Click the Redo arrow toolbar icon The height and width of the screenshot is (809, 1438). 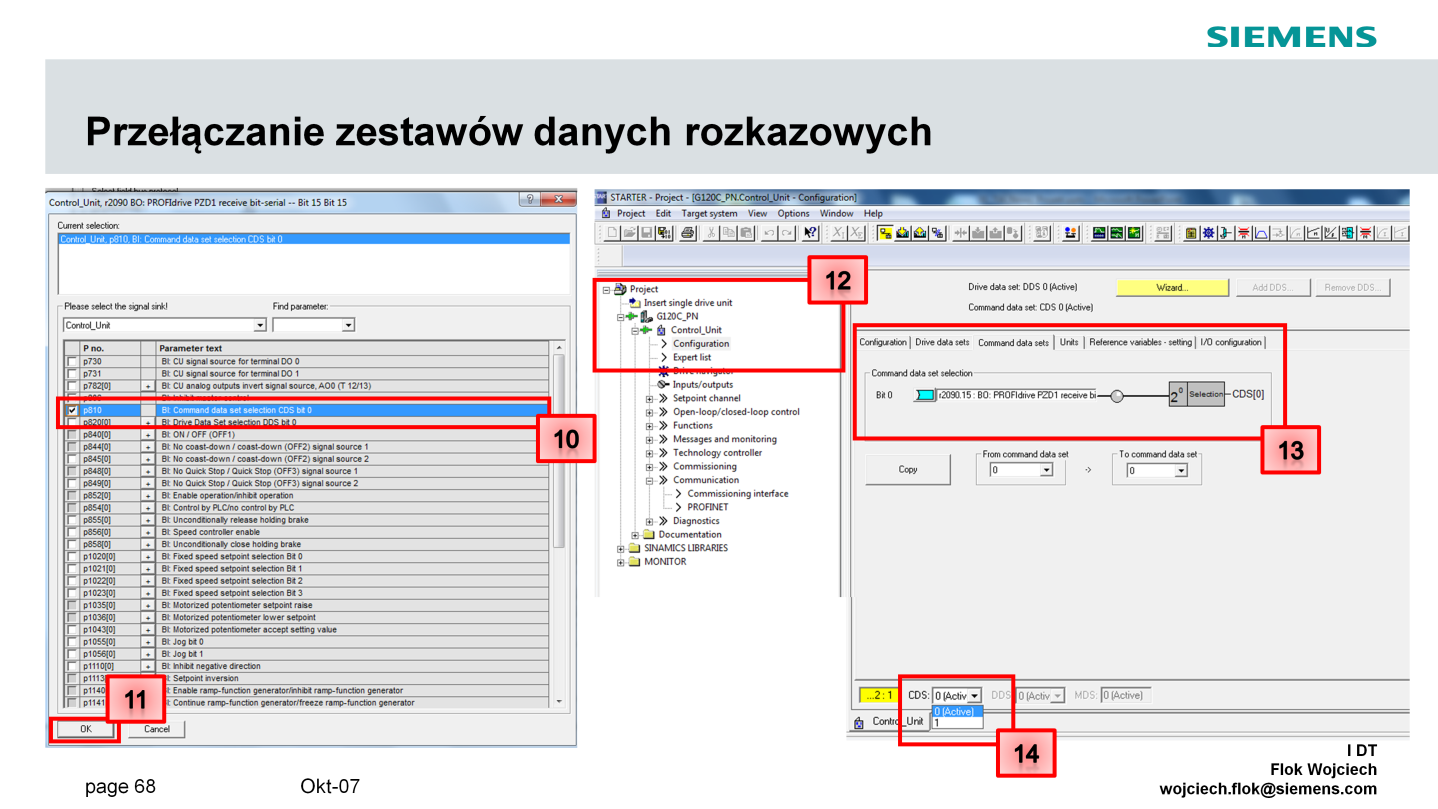pyautogui.click(x=787, y=233)
